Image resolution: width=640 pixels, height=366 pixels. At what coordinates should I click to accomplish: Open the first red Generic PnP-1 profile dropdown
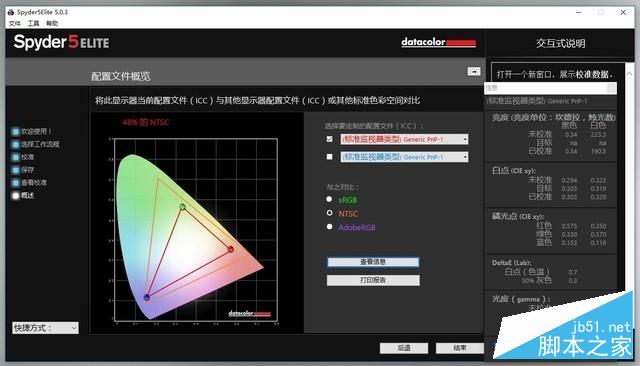point(404,139)
